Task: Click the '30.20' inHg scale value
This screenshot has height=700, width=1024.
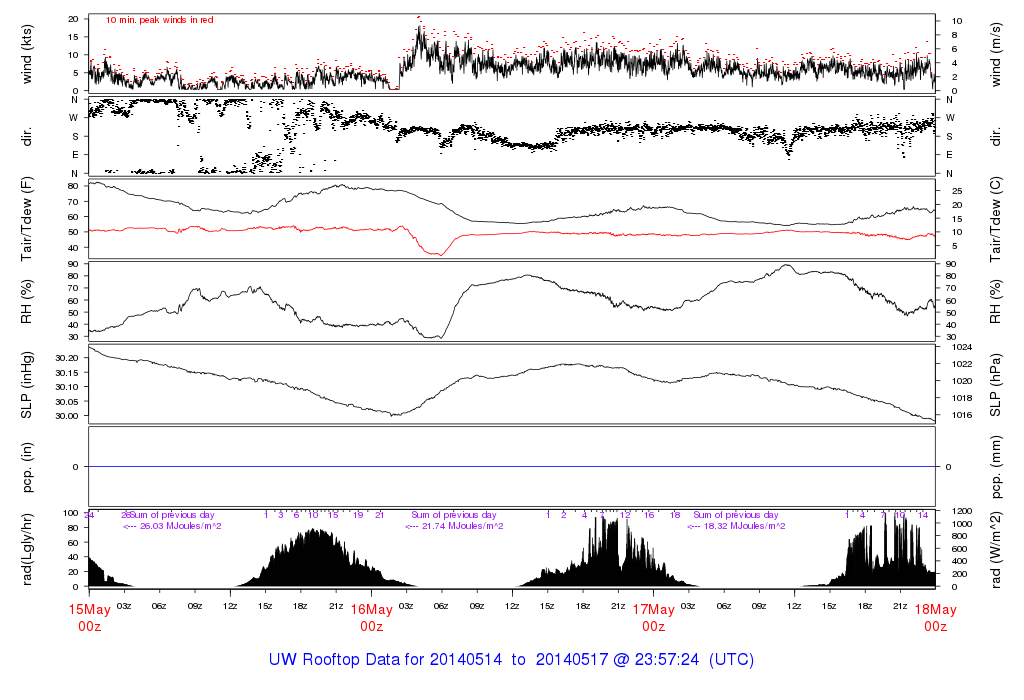Action: (x=67, y=358)
